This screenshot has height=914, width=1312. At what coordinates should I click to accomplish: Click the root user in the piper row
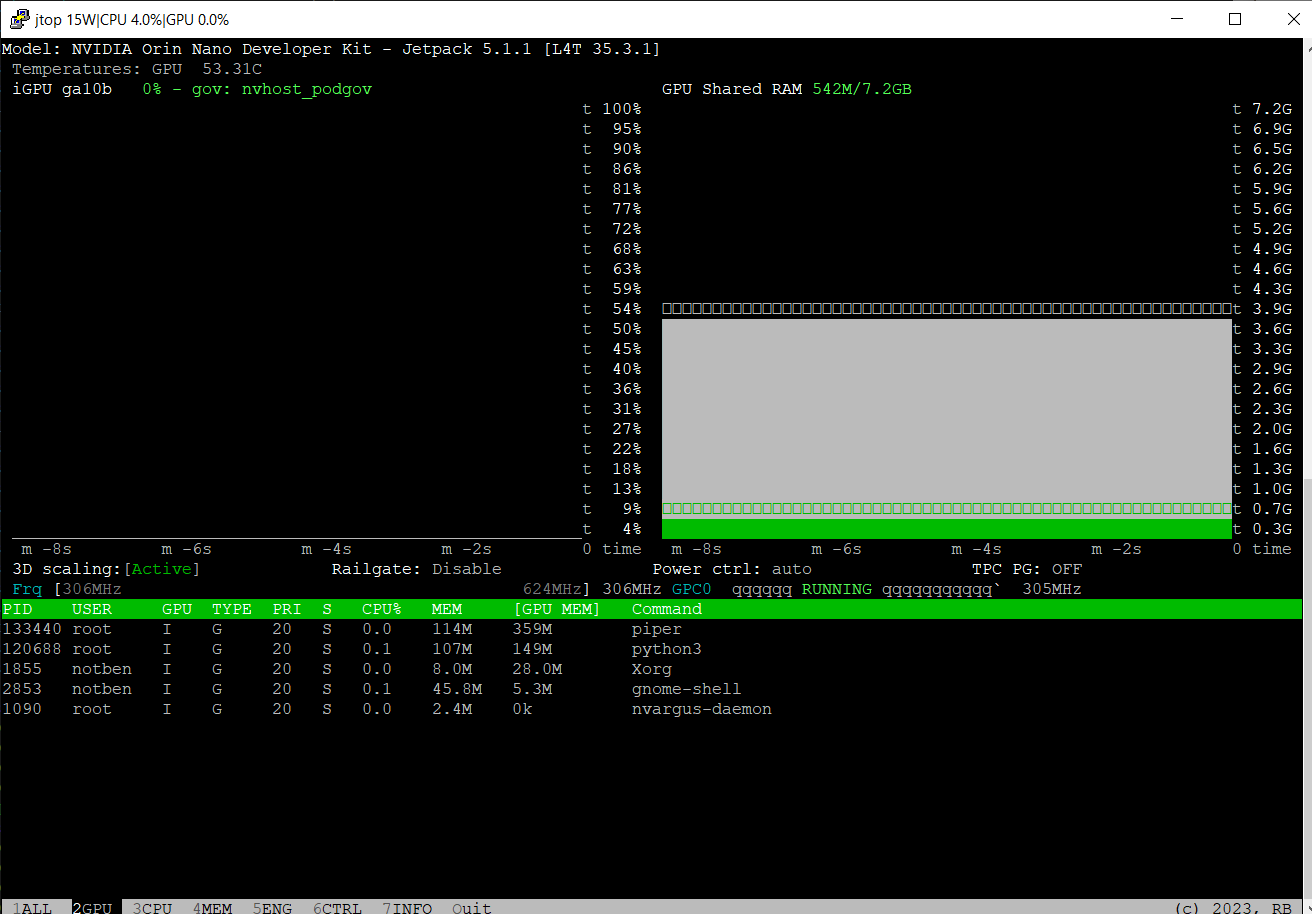pos(92,629)
